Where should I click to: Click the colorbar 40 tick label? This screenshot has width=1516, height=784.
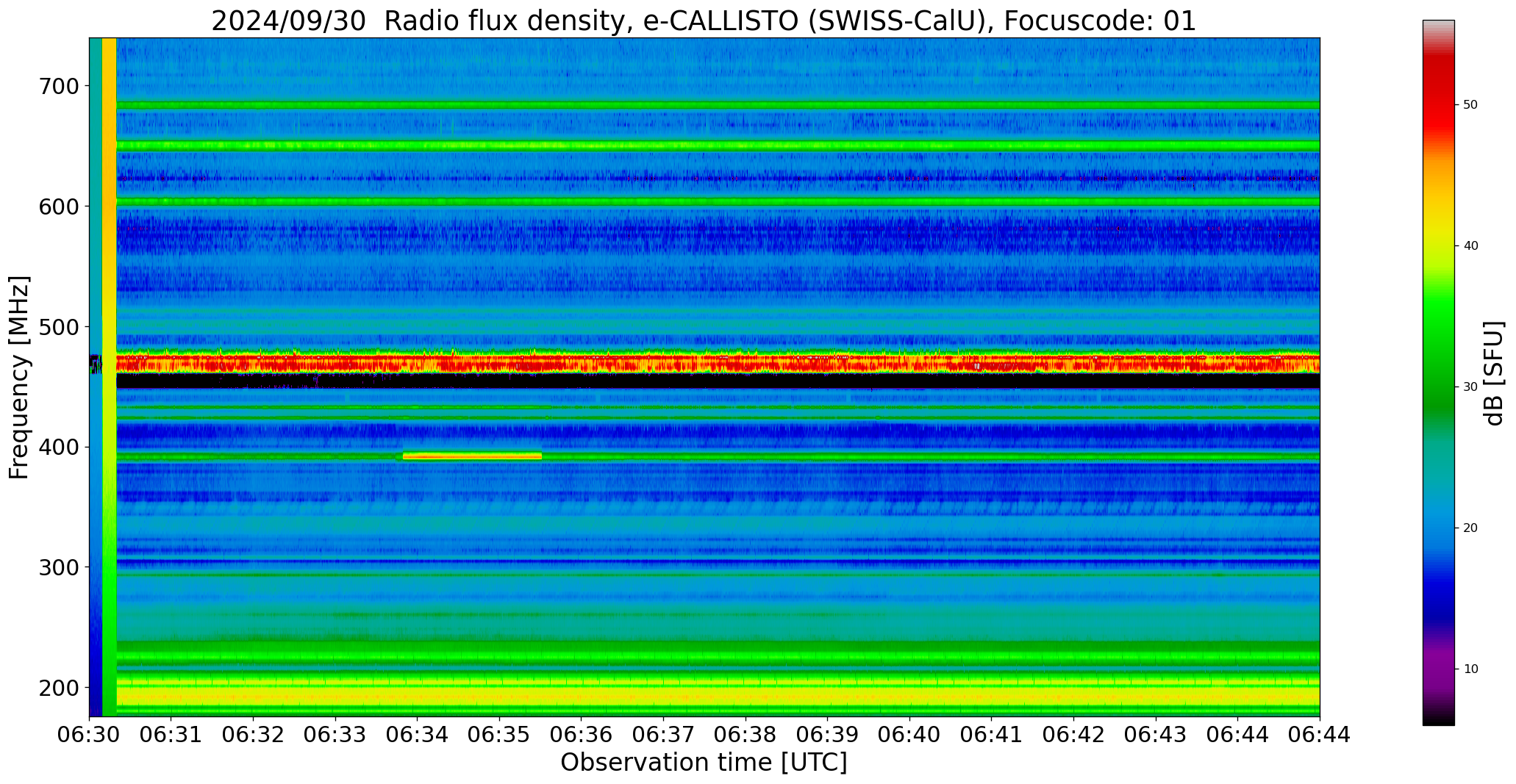(1470, 246)
